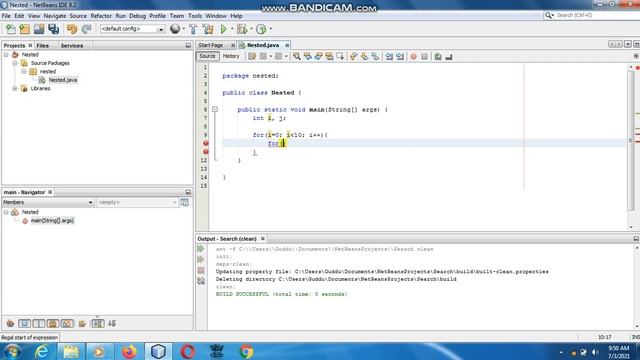The image size is (640, 360).
Task: Collapse the Nested project tree node
Action: pos(6,55)
